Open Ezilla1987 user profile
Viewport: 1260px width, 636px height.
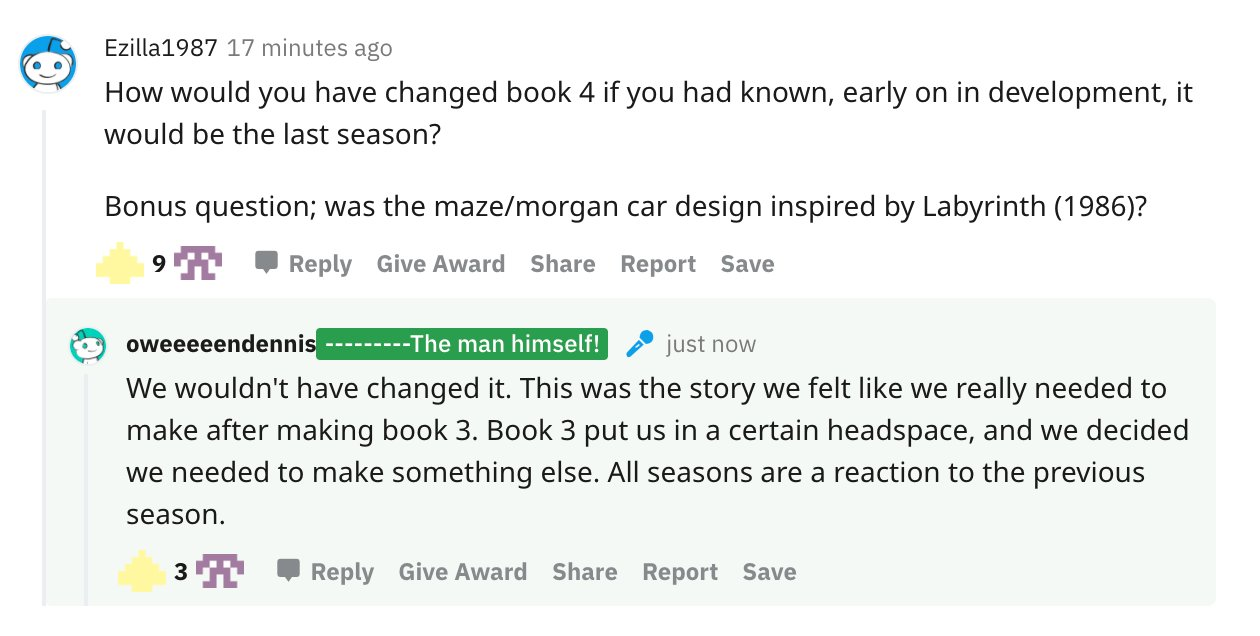click(161, 48)
